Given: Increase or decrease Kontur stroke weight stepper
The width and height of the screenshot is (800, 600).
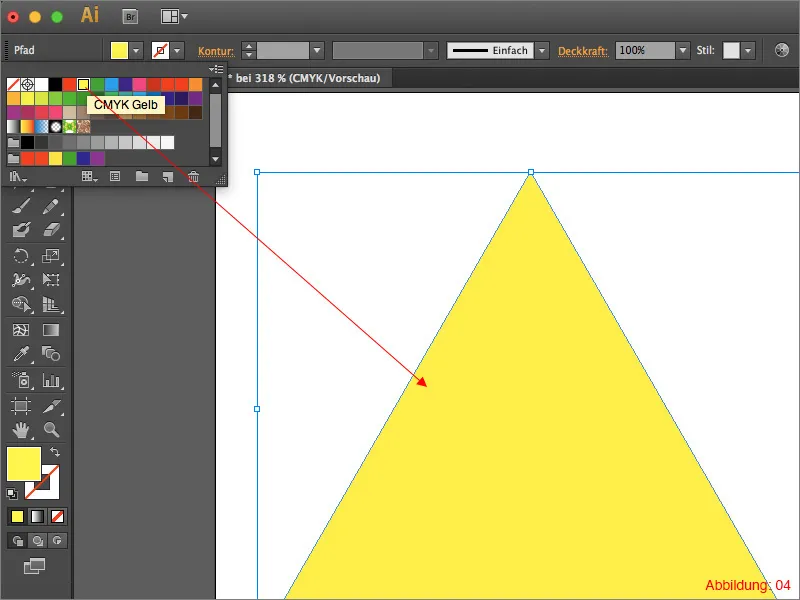Looking at the screenshot, I should (248, 51).
